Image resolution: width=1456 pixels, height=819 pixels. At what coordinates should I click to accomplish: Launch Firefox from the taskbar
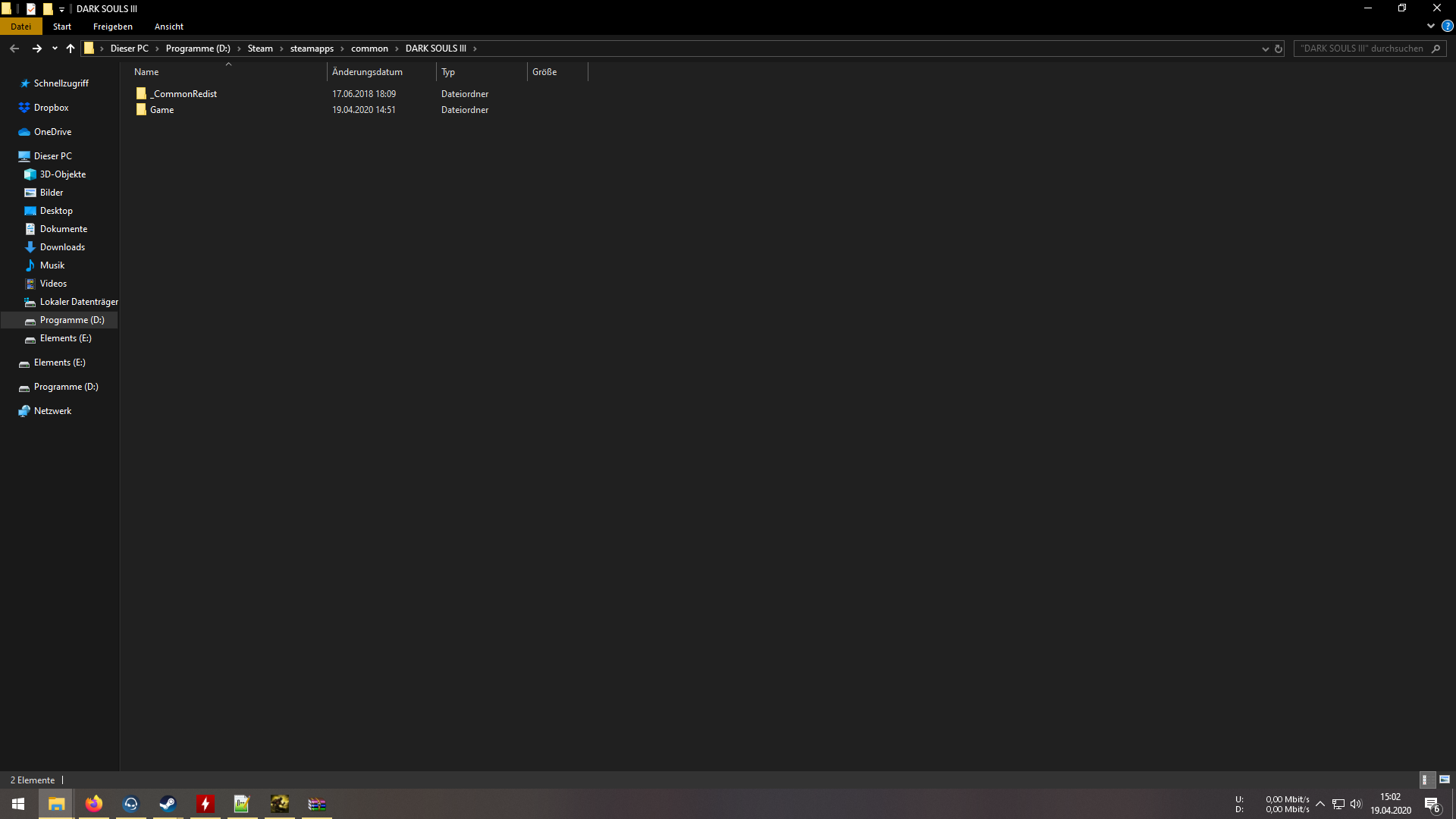pos(94,804)
